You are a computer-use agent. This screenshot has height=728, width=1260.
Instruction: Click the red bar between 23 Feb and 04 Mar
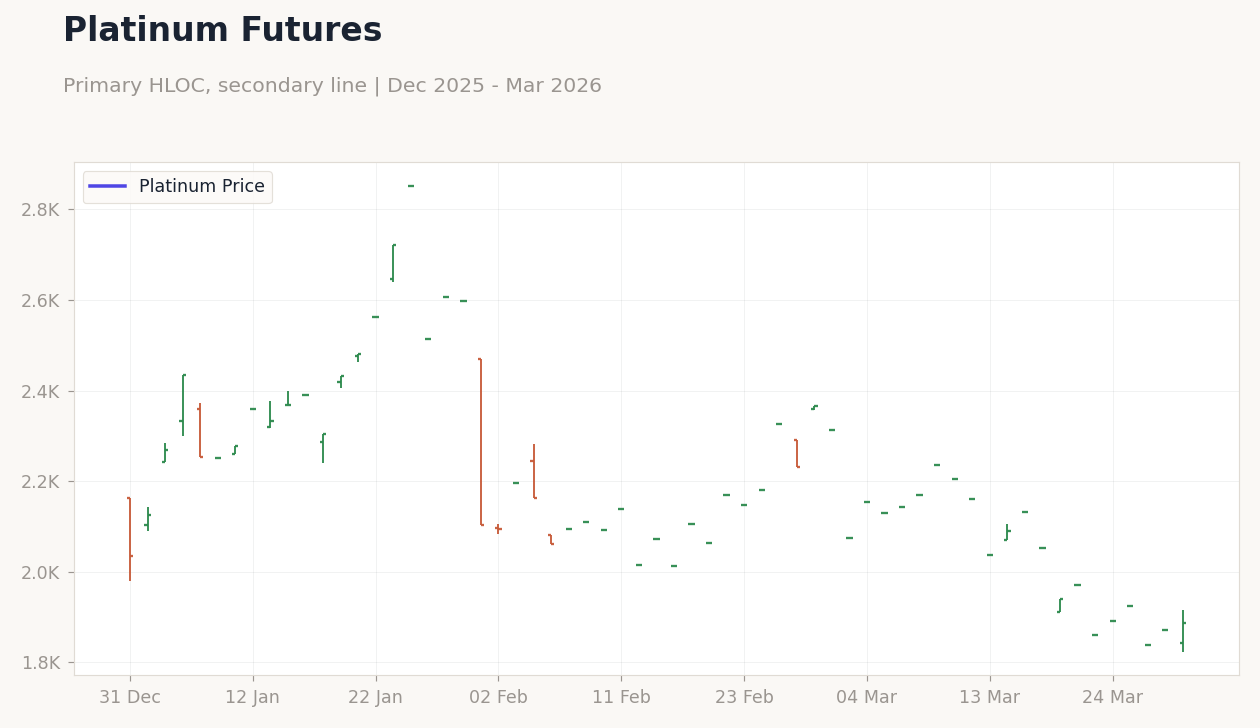point(797,453)
